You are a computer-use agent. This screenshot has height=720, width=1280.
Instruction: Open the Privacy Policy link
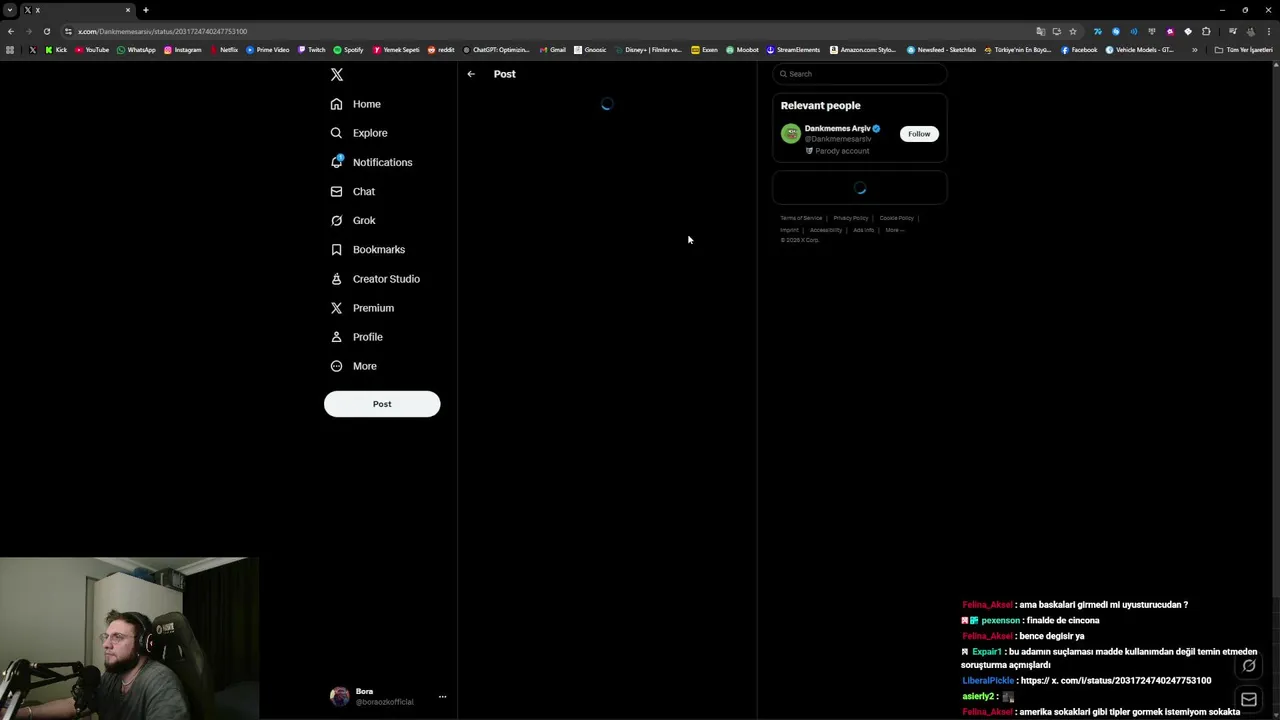point(851,218)
